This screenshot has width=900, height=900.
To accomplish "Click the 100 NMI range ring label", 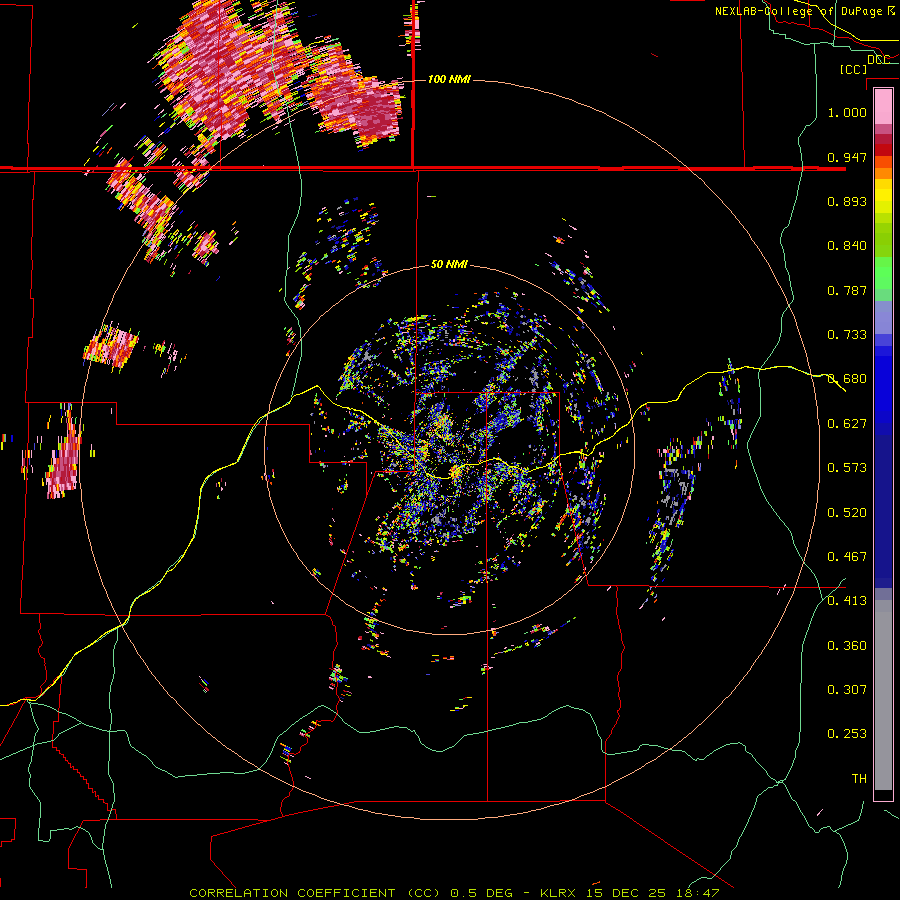I will click(449, 79).
